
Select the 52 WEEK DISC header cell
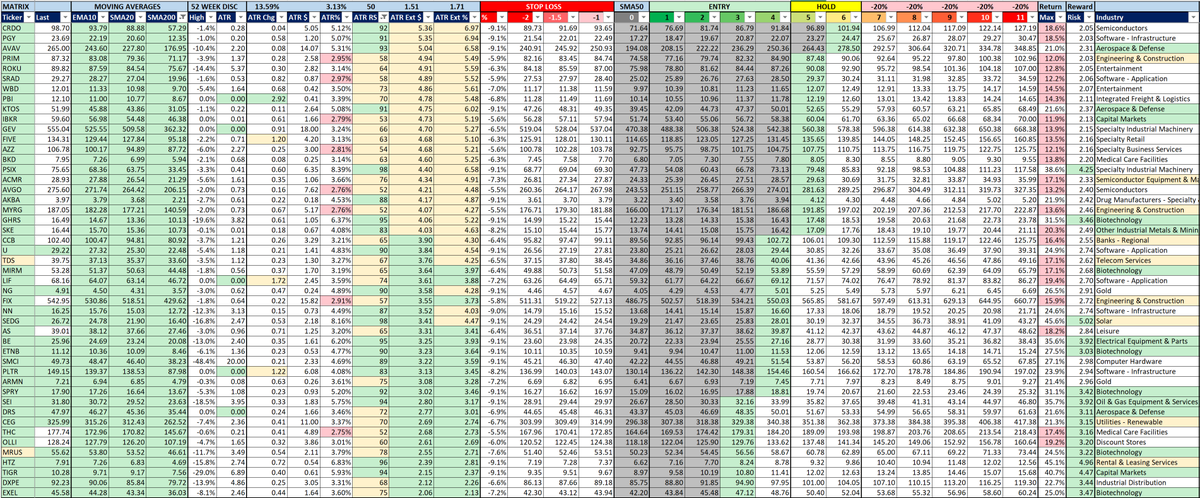click(x=217, y=6)
